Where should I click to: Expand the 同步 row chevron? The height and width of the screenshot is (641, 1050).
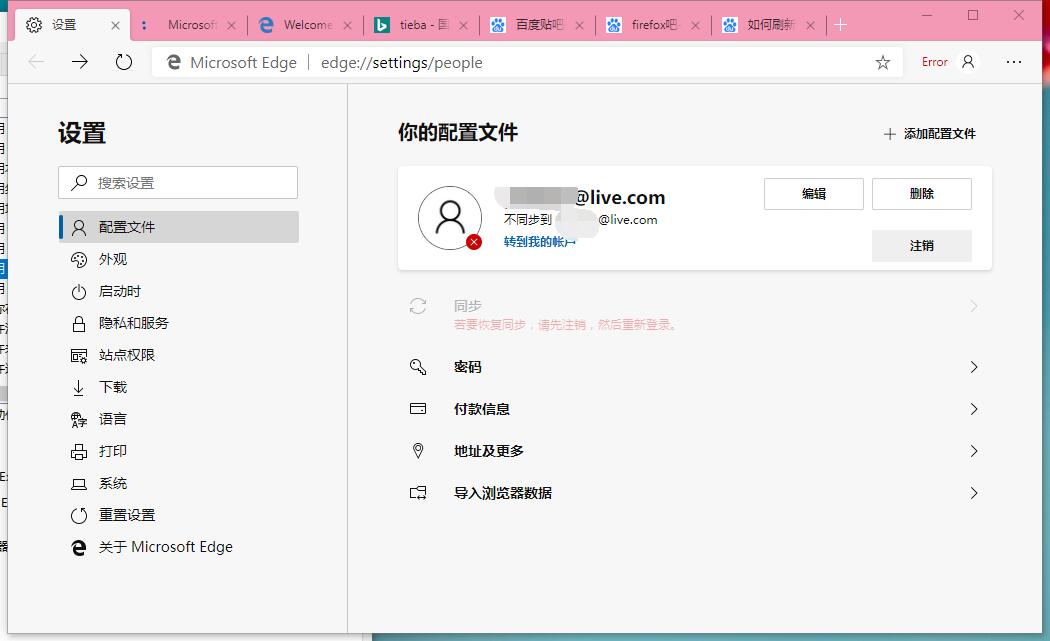(x=974, y=306)
